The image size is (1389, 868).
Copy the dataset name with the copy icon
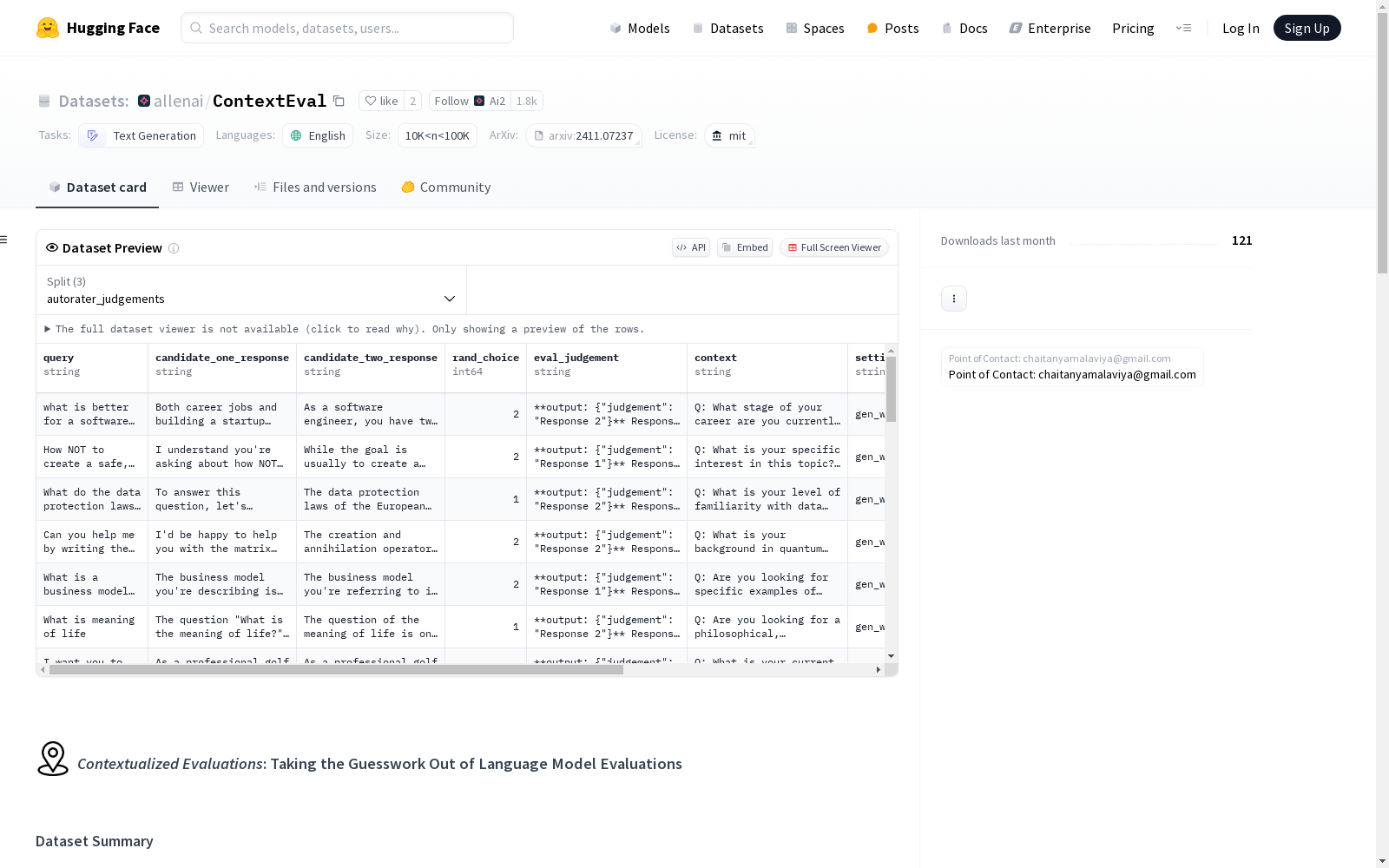[x=339, y=101]
